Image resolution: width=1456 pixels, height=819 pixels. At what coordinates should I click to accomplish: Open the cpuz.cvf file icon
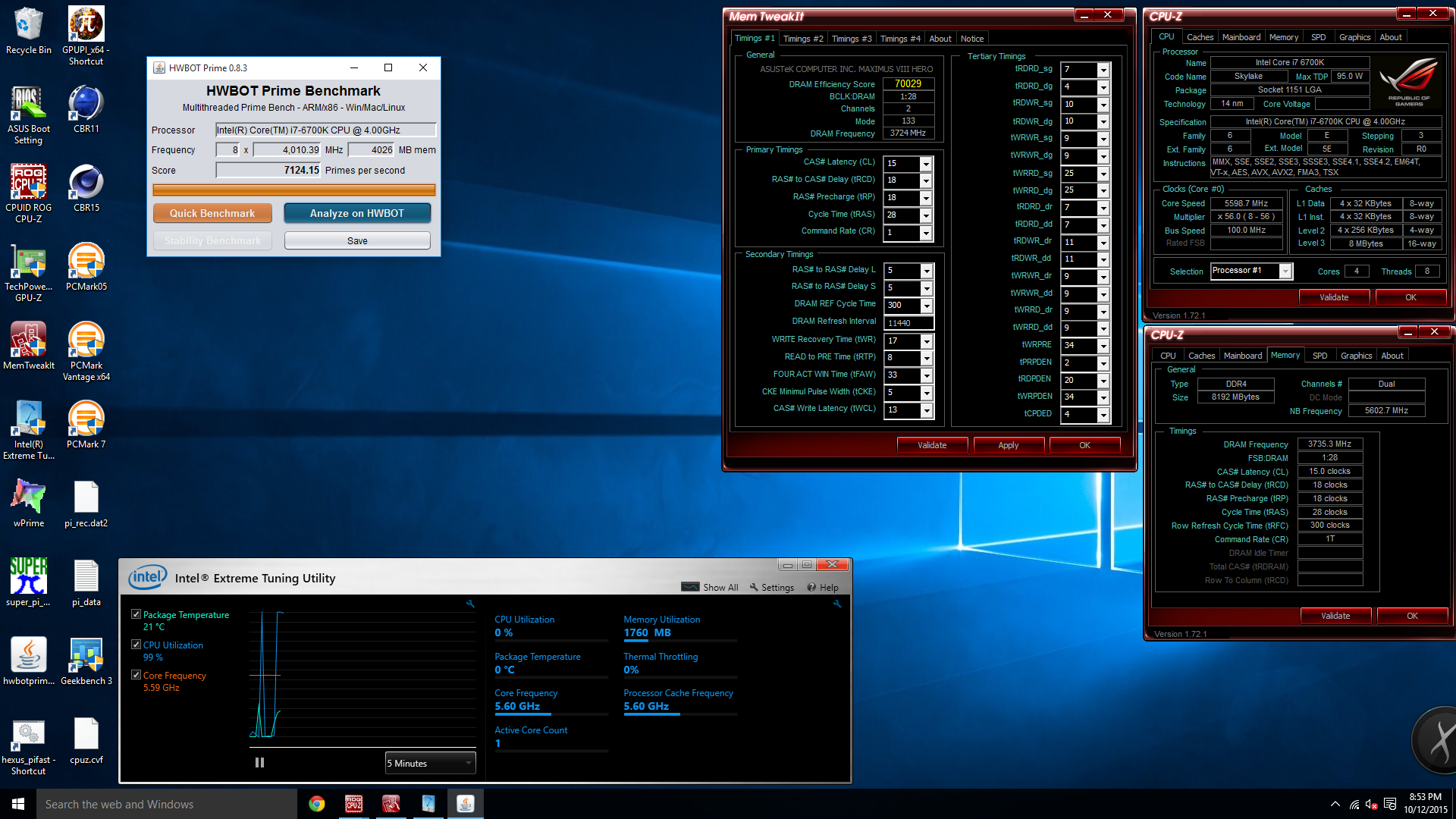(x=86, y=740)
